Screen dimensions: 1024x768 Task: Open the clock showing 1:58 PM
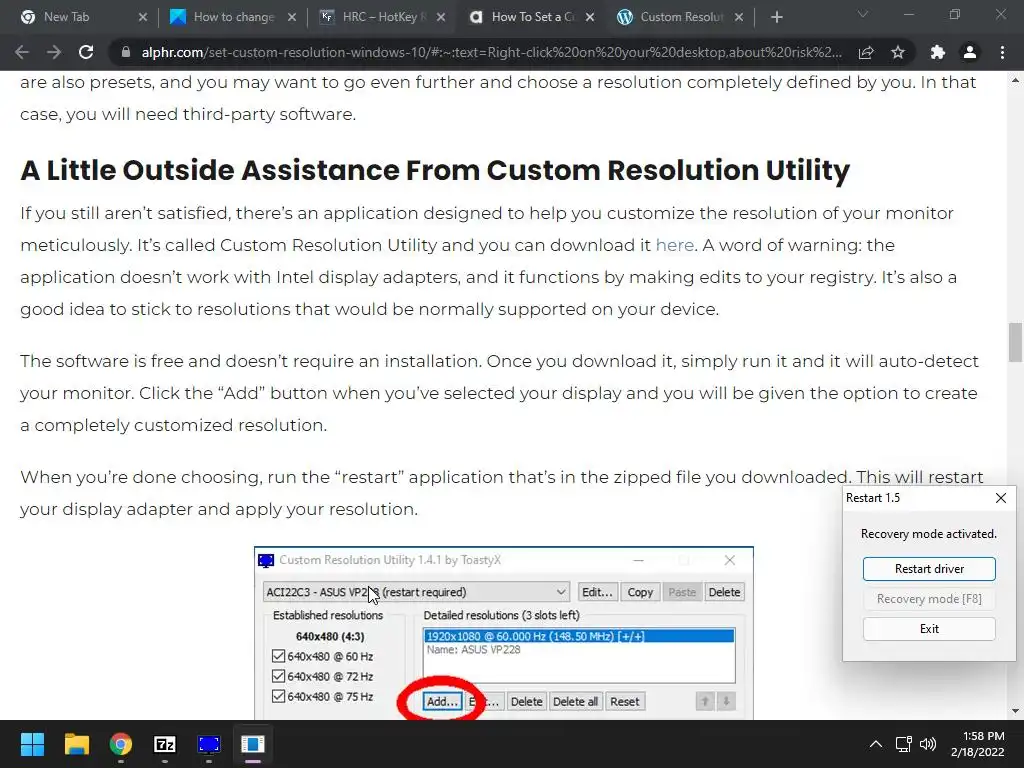[x=978, y=744]
